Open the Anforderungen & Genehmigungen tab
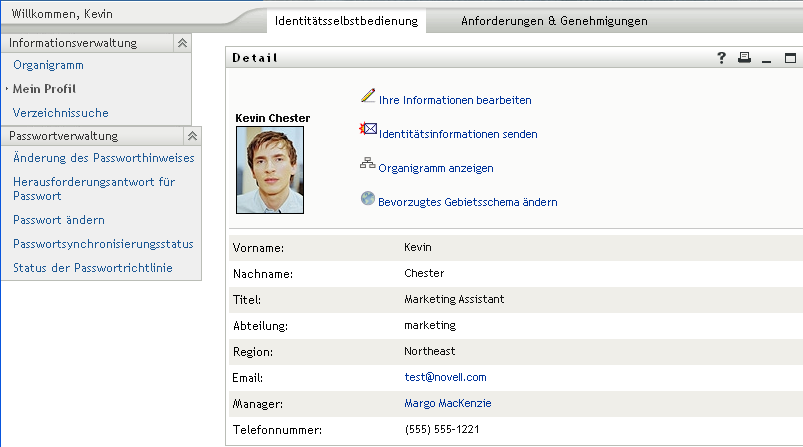Screen dimensions: 803x447 point(554,21)
